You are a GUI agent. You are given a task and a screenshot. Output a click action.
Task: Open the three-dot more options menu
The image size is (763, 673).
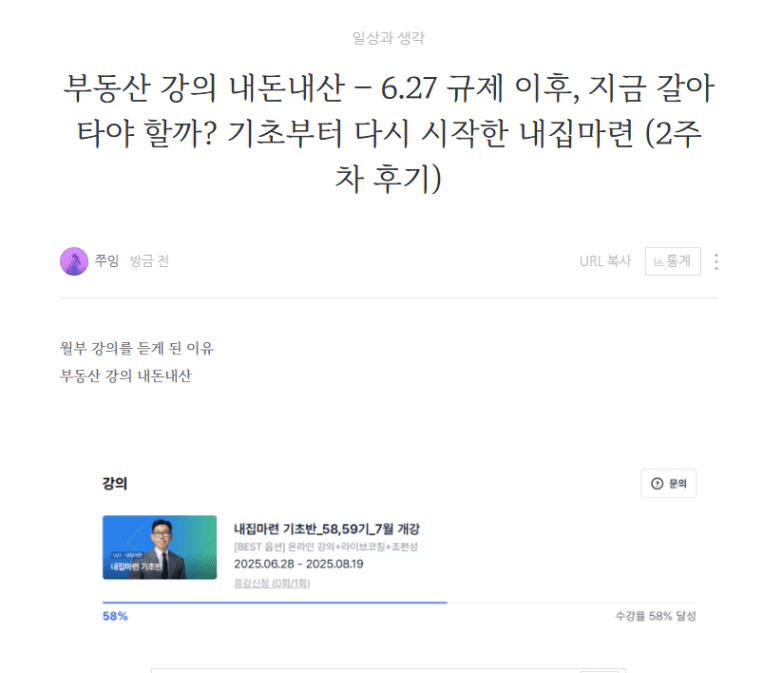coord(716,262)
